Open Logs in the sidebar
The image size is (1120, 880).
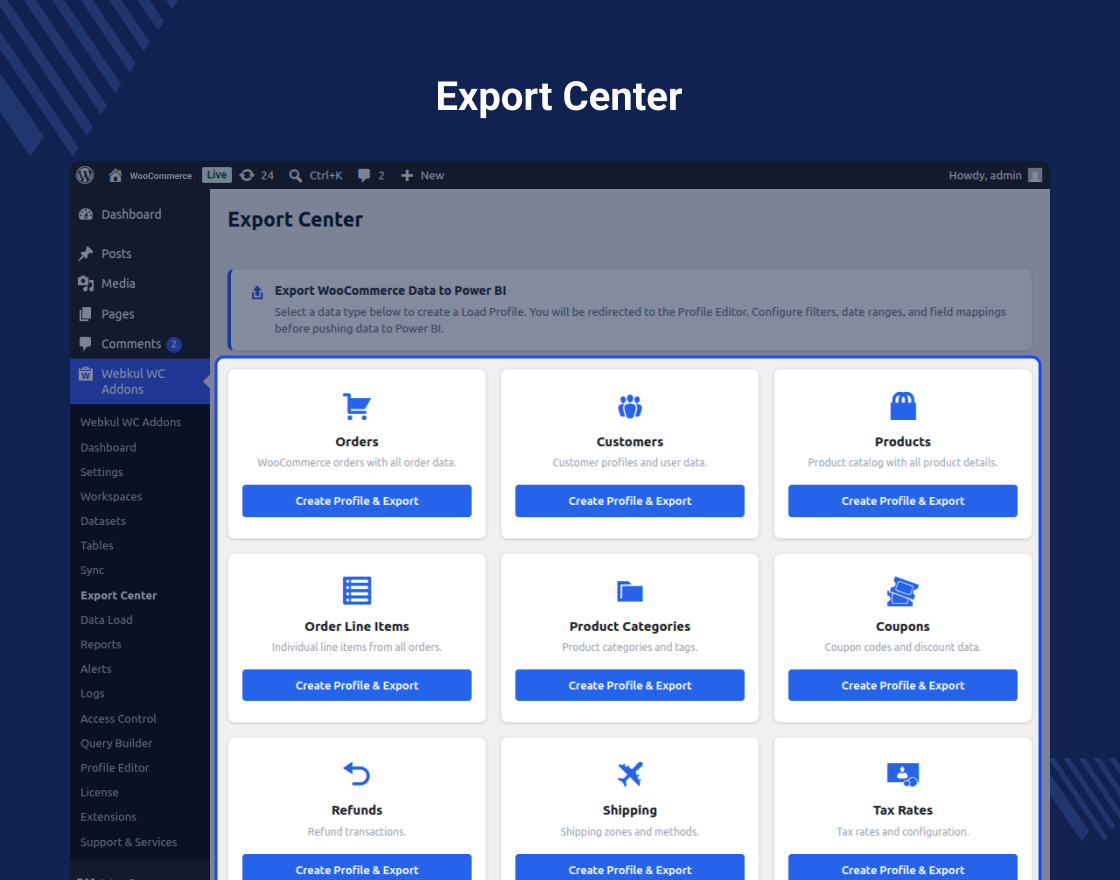point(92,694)
